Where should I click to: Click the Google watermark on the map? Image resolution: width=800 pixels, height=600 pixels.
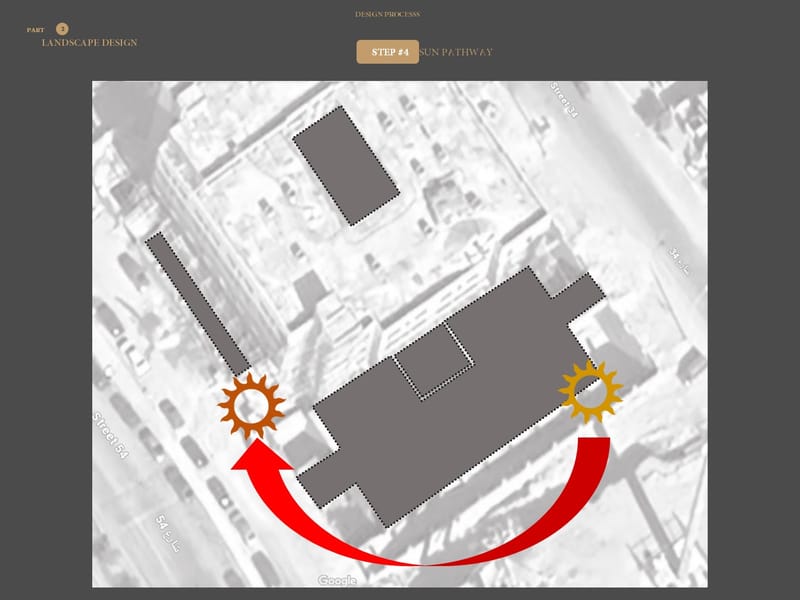[x=337, y=580]
